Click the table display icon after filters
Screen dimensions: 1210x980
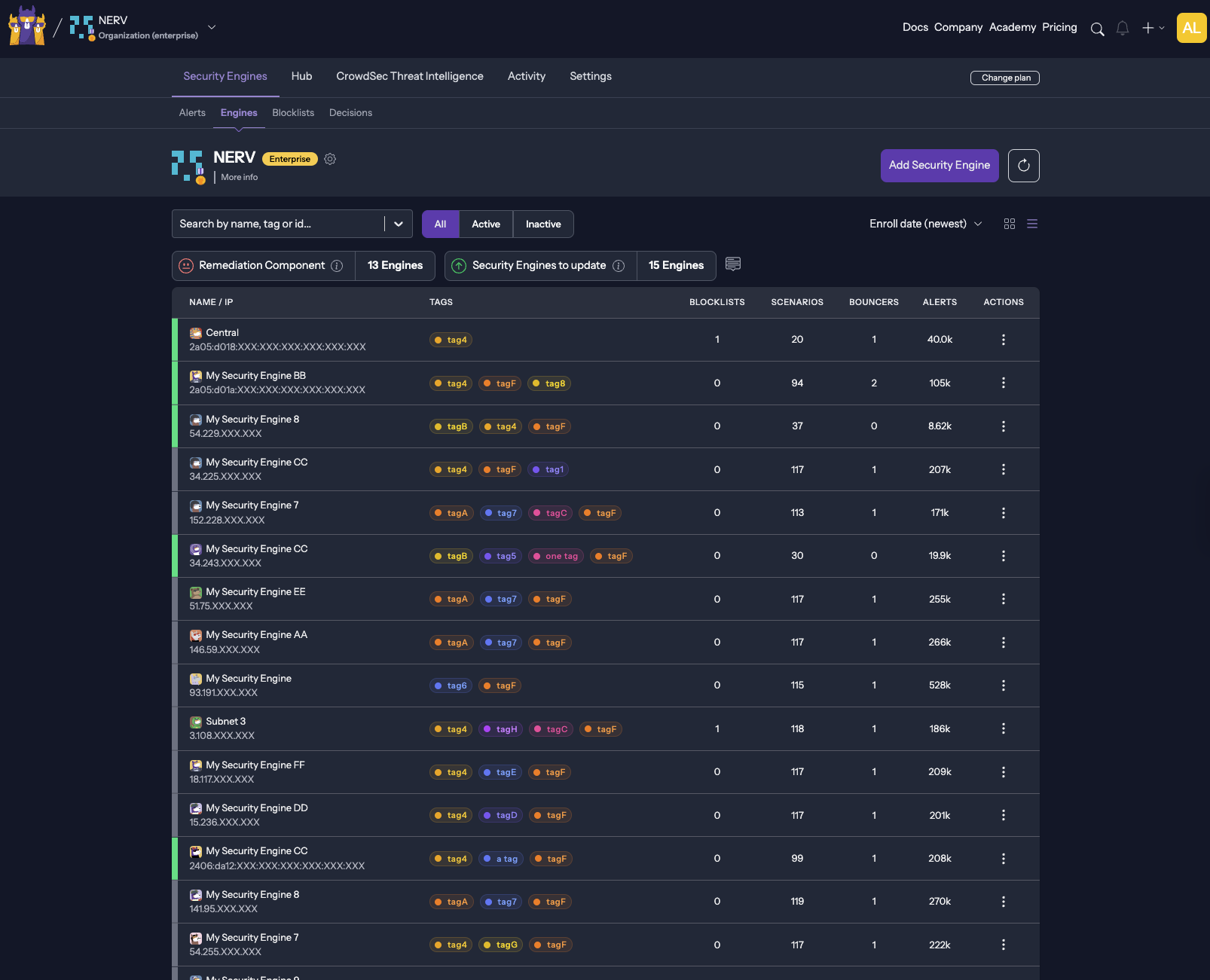732,264
